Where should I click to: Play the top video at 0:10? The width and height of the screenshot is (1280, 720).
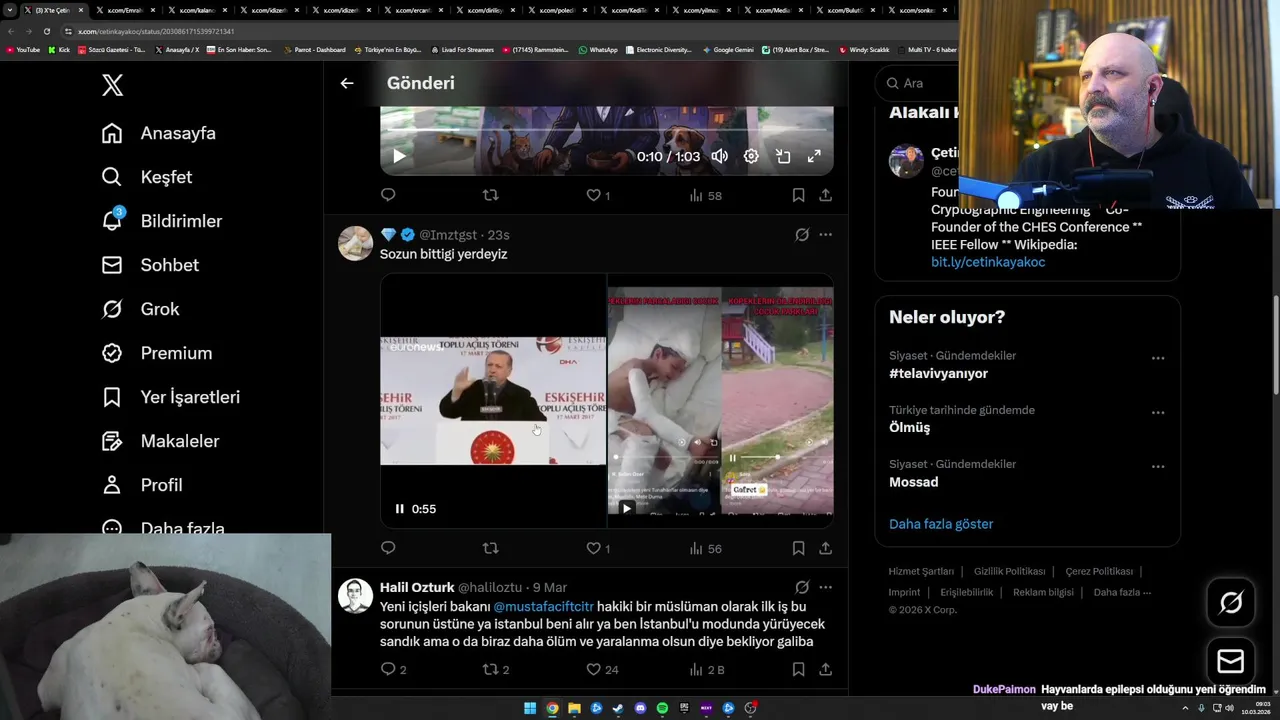399,156
